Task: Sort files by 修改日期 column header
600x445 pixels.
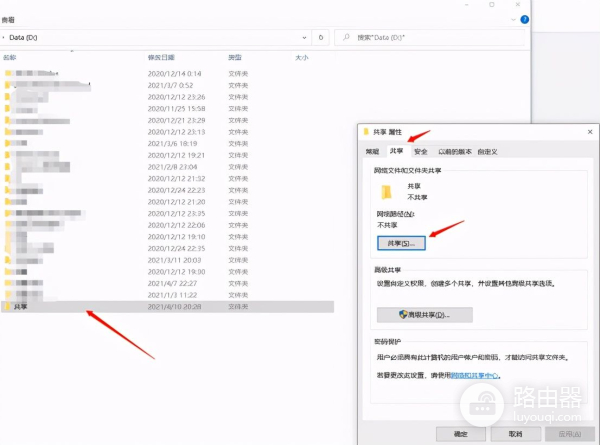Action: click(161, 57)
